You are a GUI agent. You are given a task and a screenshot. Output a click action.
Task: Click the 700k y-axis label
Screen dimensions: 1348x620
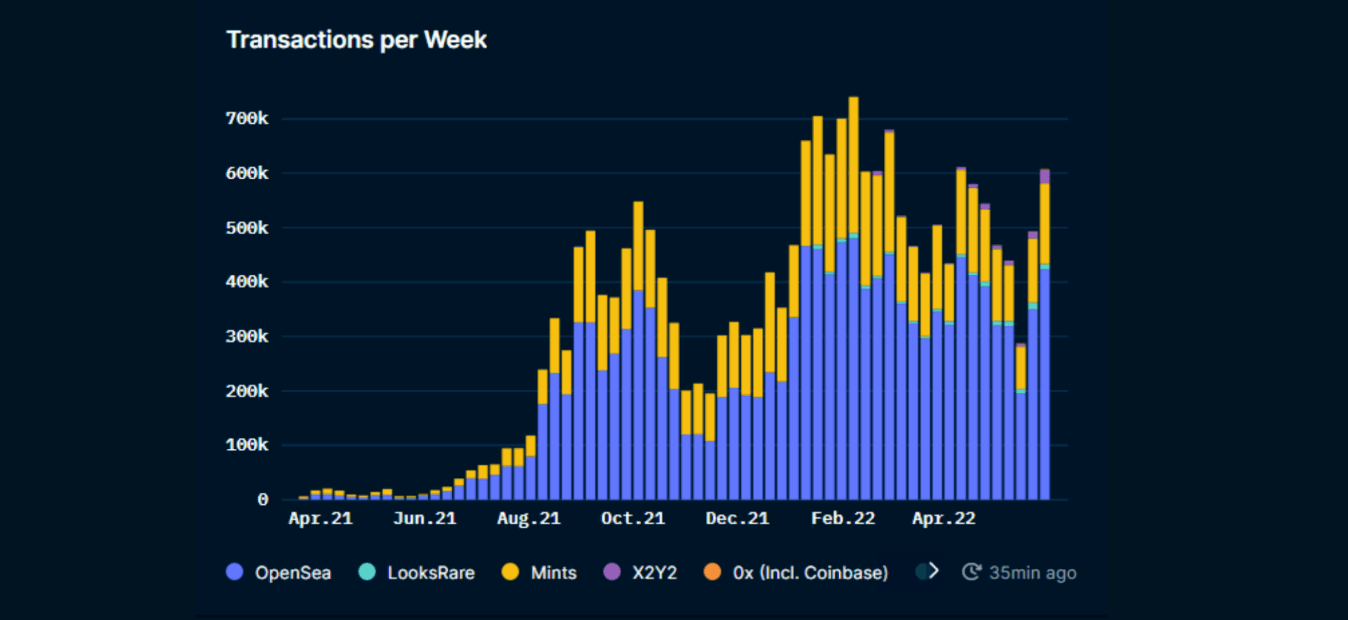point(248,119)
